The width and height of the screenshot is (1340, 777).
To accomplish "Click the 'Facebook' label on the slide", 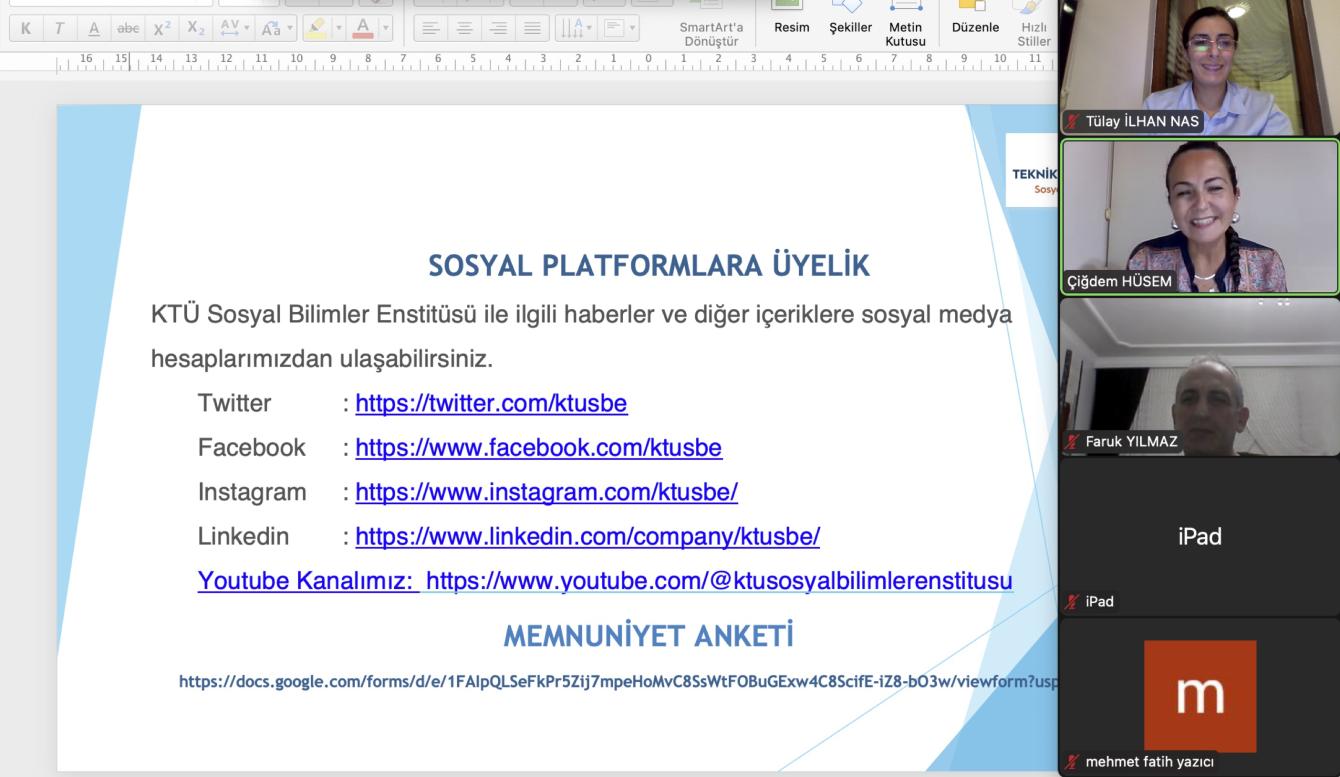I will pyautogui.click(x=252, y=448).
